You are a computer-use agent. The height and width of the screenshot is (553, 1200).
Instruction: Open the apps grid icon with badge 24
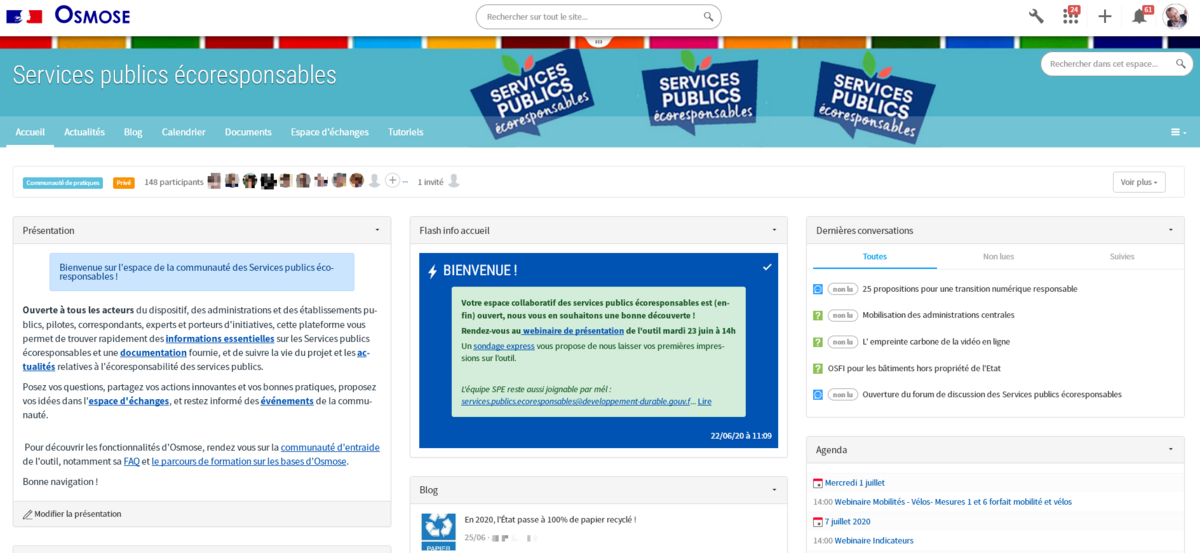(x=1070, y=16)
